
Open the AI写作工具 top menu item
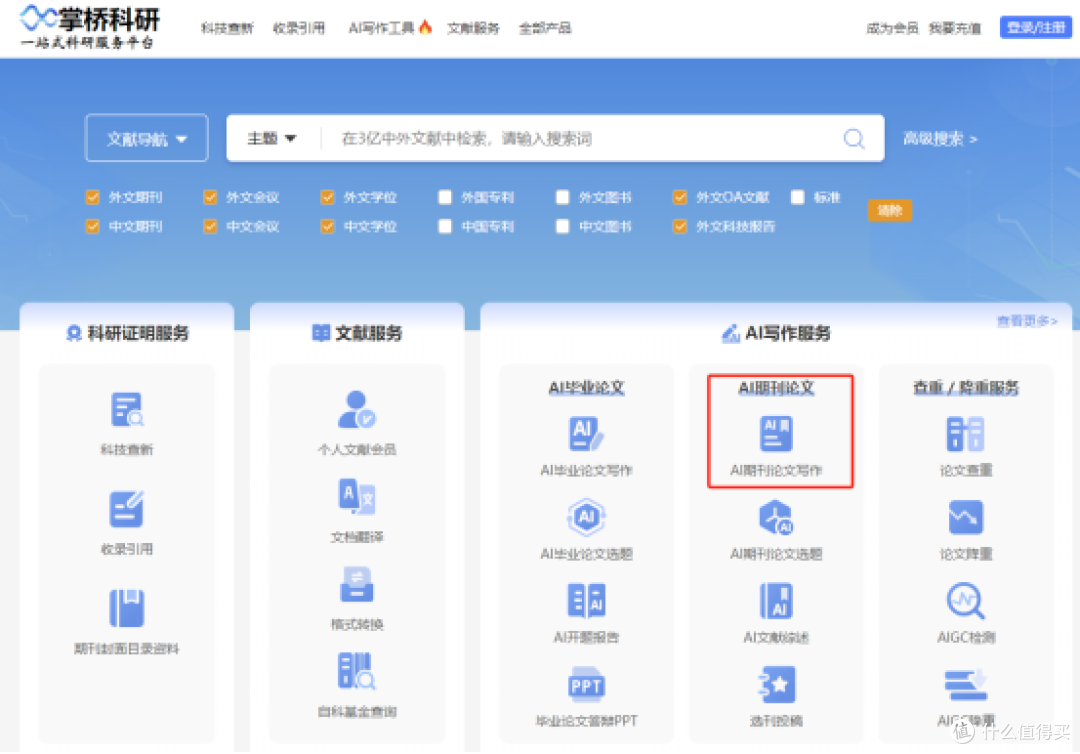(389, 28)
